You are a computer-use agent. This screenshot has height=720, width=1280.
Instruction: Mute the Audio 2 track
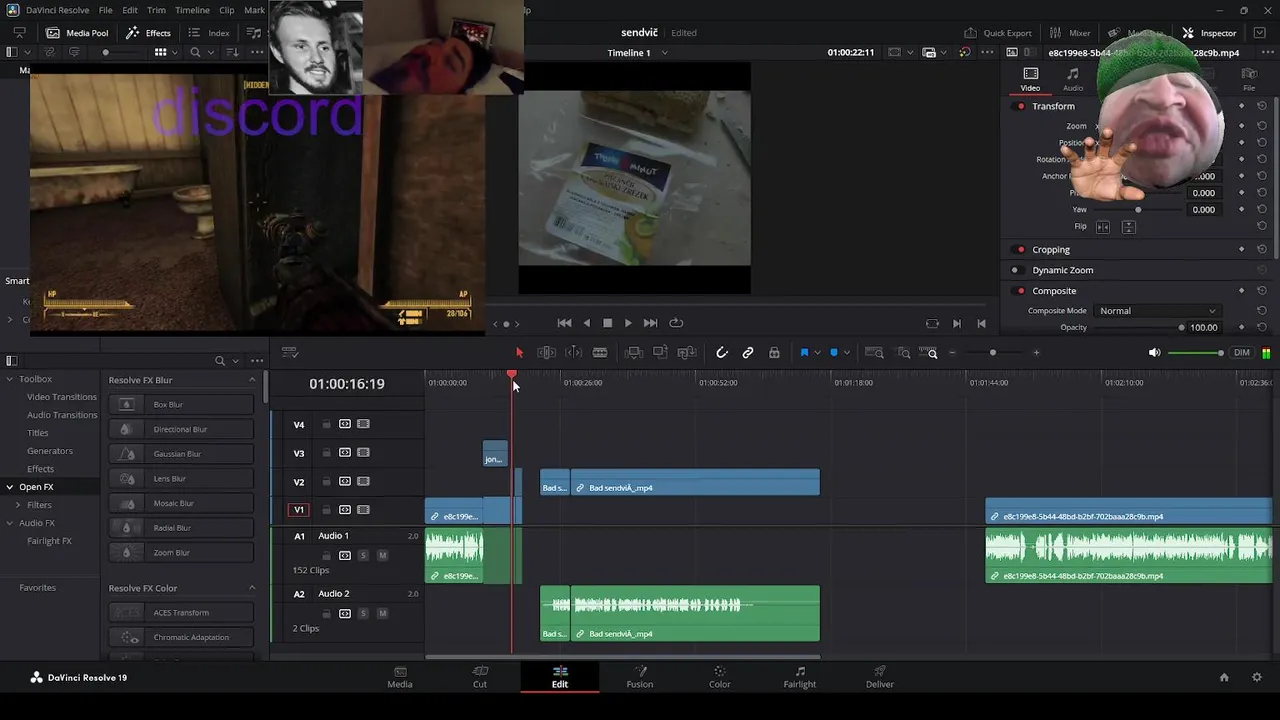[x=382, y=613]
